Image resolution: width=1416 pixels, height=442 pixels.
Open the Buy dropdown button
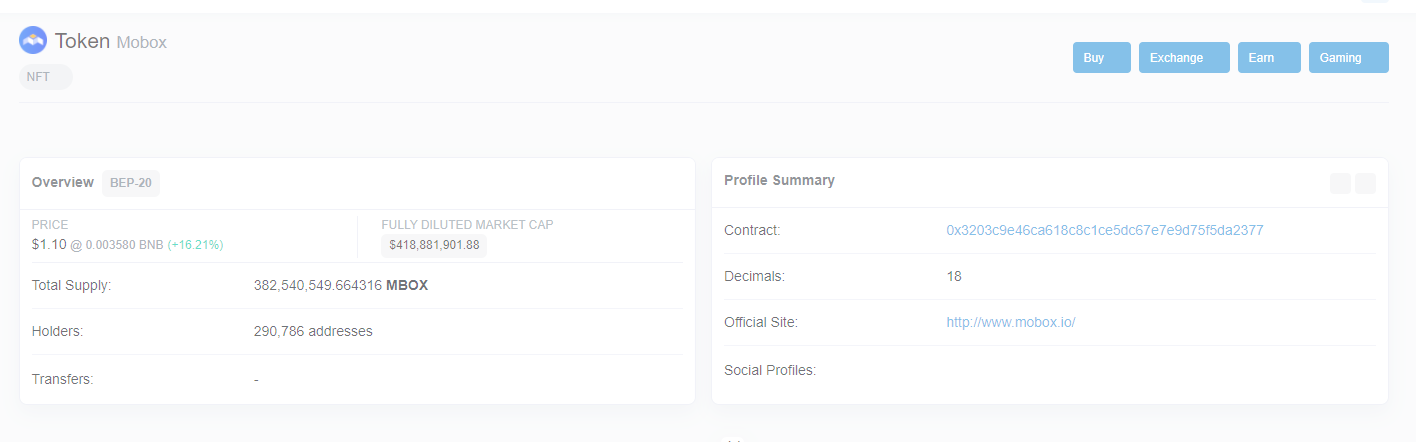pos(1101,58)
